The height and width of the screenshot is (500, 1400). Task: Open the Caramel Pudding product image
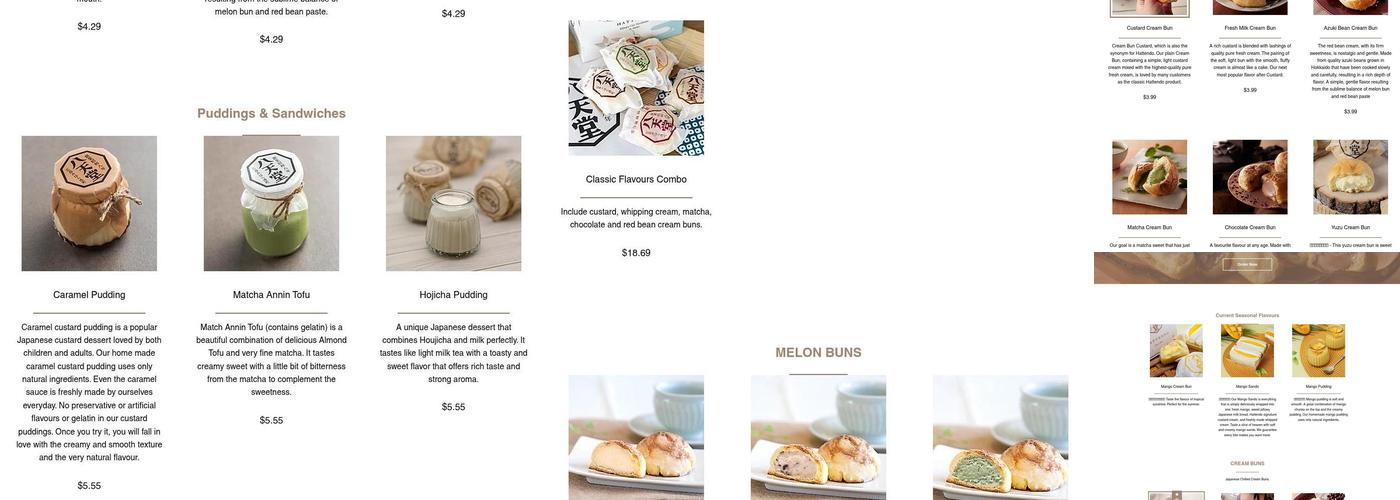[89, 204]
